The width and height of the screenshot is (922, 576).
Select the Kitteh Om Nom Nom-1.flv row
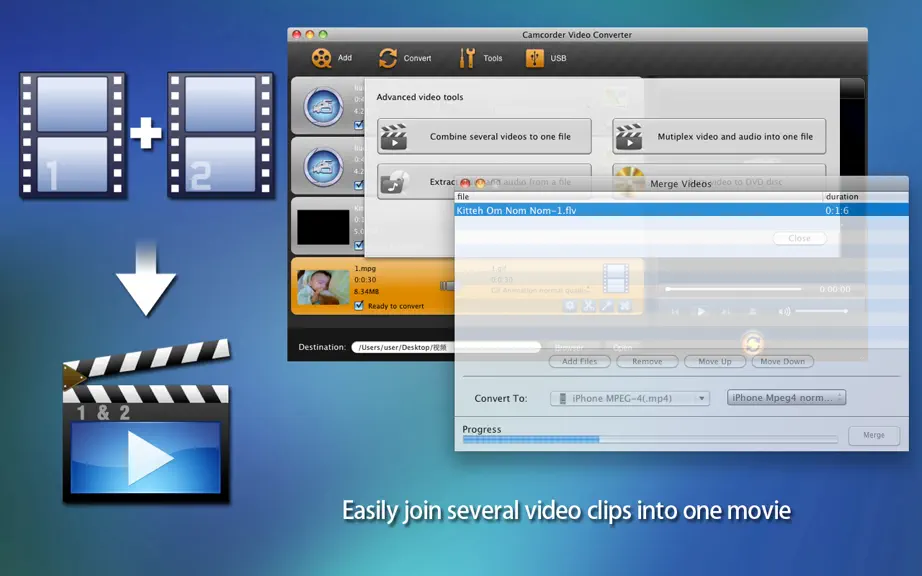point(682,210)
